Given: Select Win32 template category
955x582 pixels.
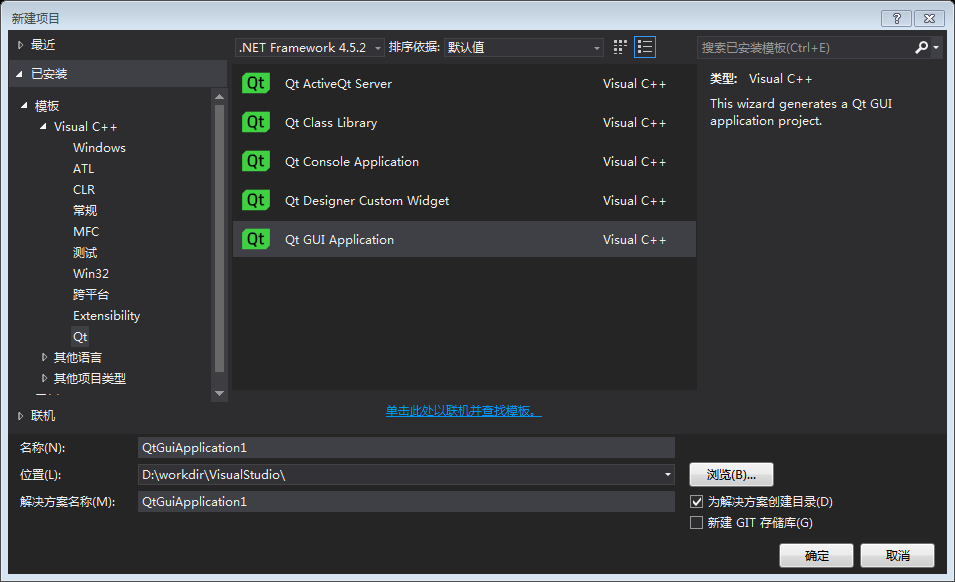Looking at the screenshot, I should tap(91, 274).
